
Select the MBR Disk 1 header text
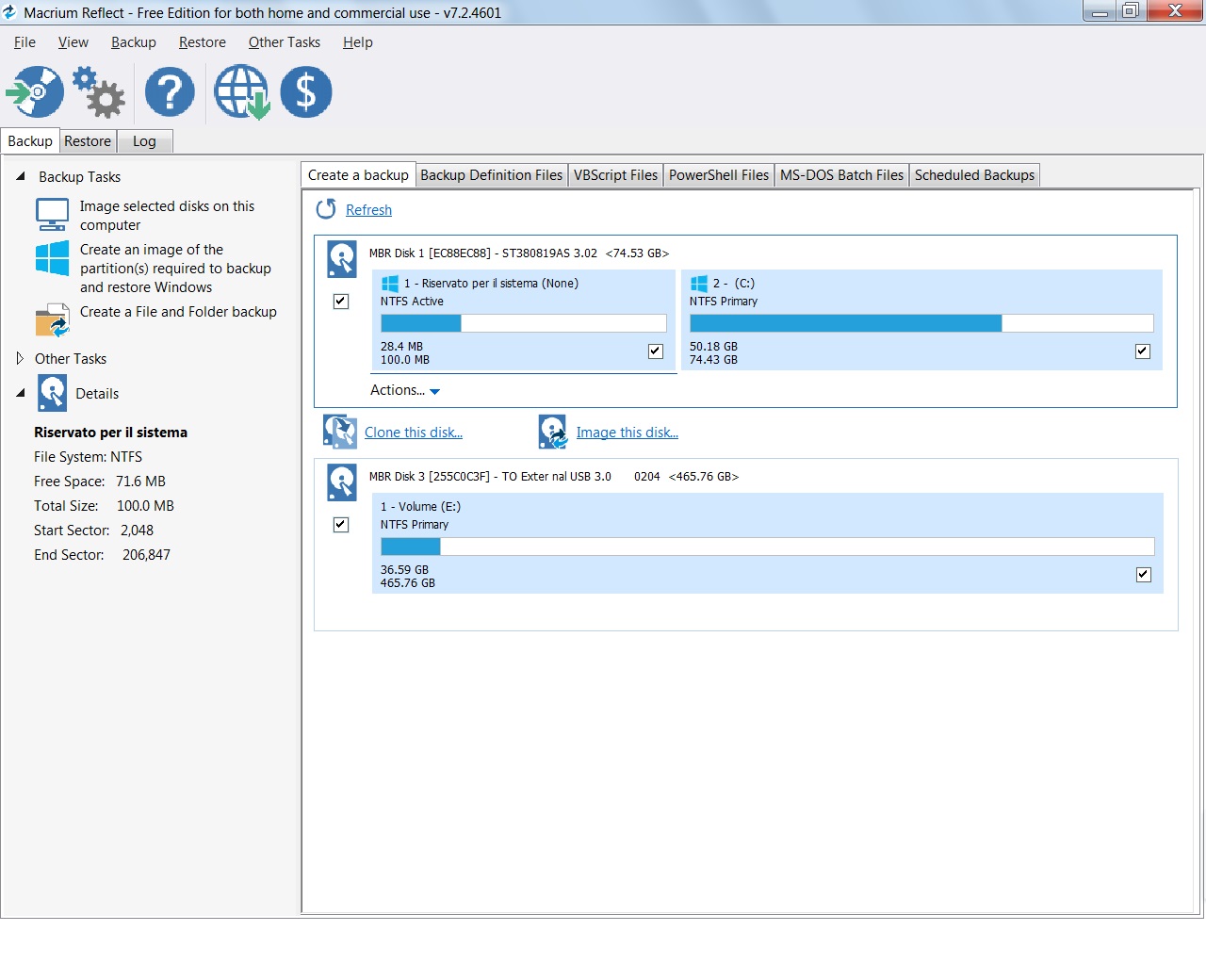(519, 253)
